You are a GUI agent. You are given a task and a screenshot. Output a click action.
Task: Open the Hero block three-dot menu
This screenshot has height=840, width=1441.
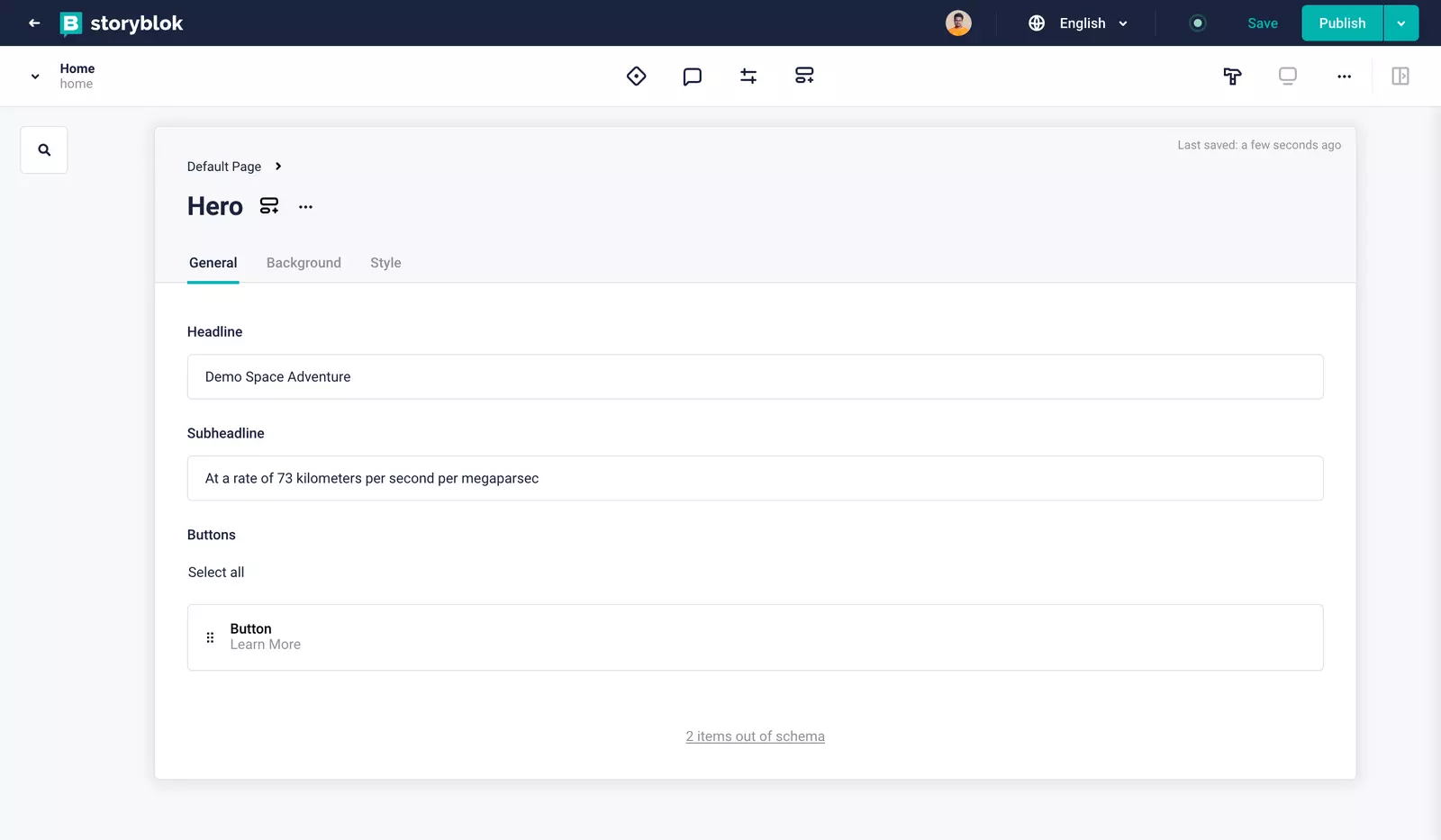tap(306, 207)
